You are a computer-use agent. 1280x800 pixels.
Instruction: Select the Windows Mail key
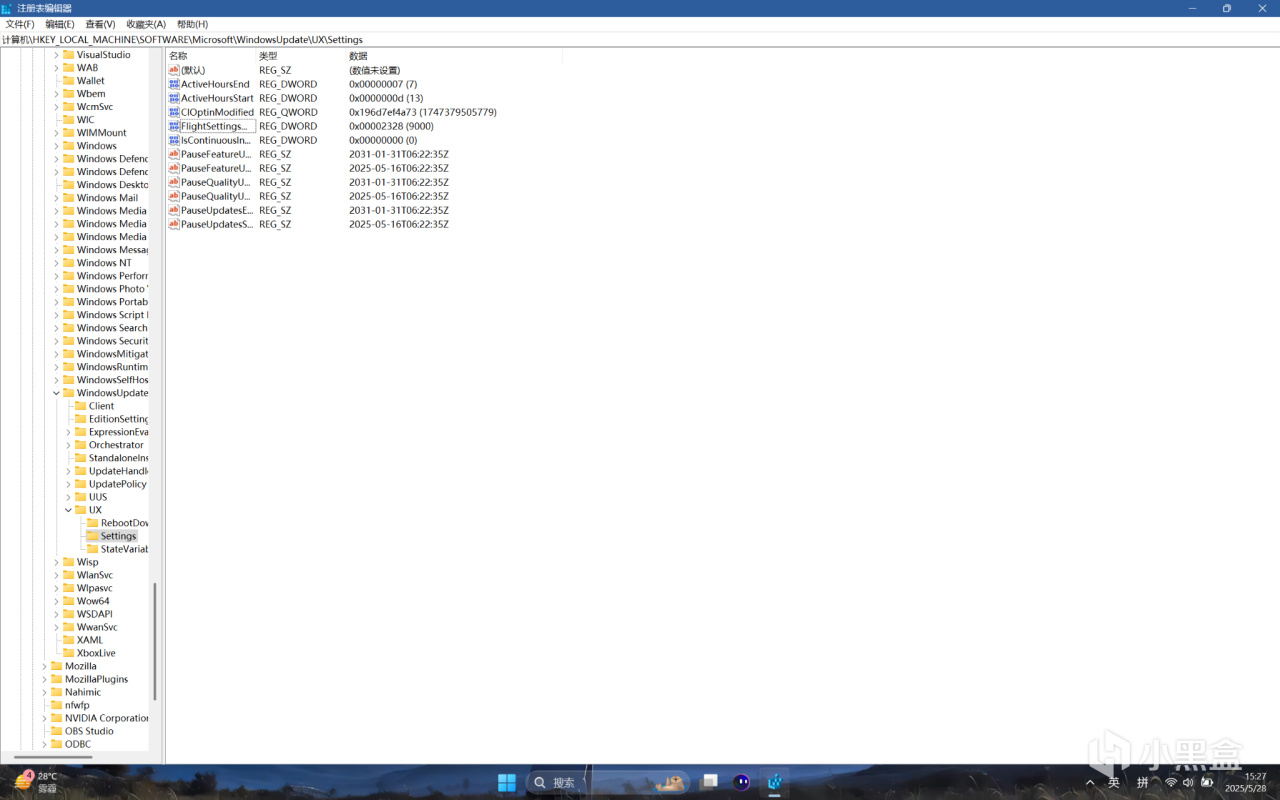(107, 198)
